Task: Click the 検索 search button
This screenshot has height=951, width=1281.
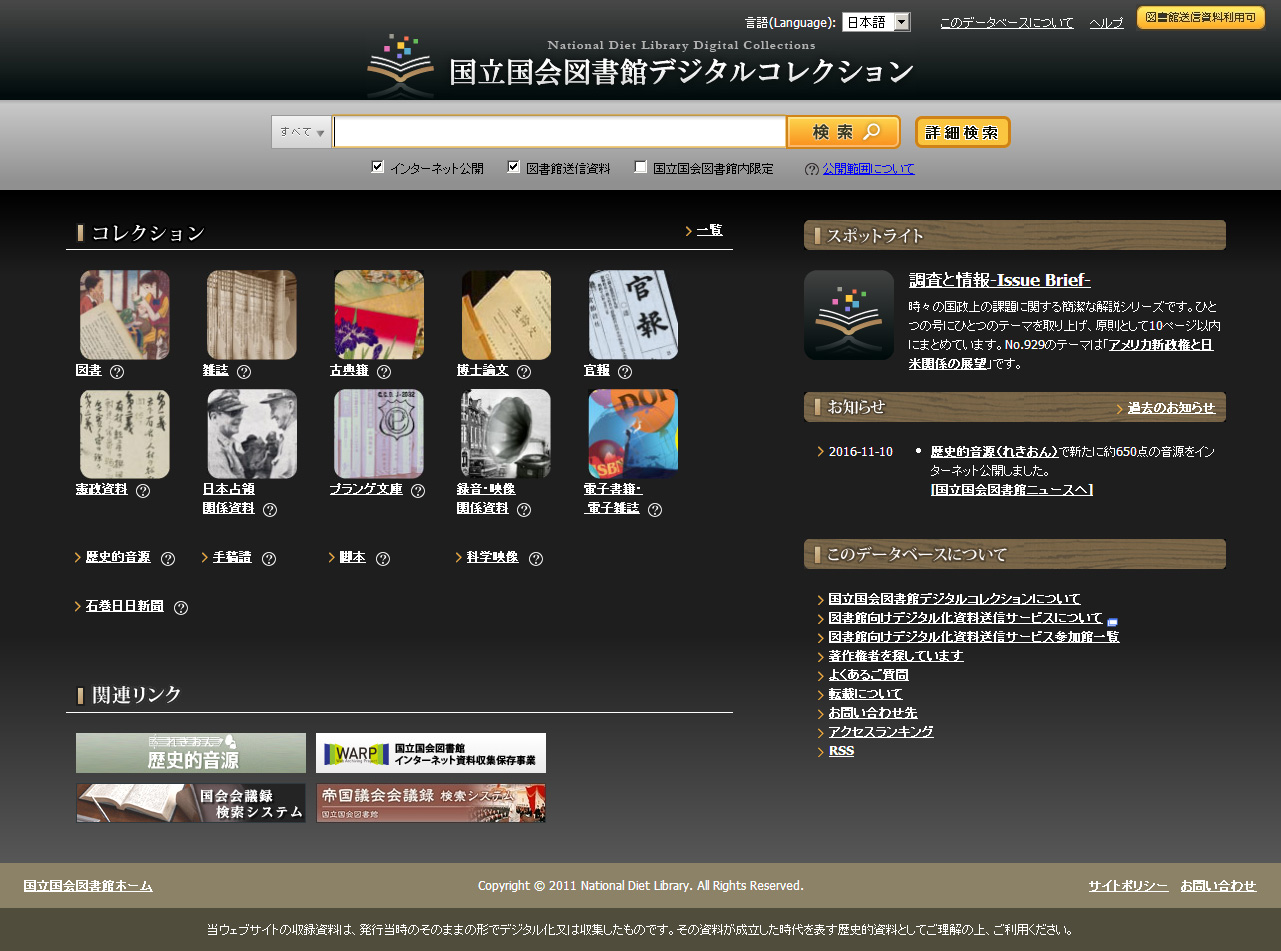Action: click(844, 132)
